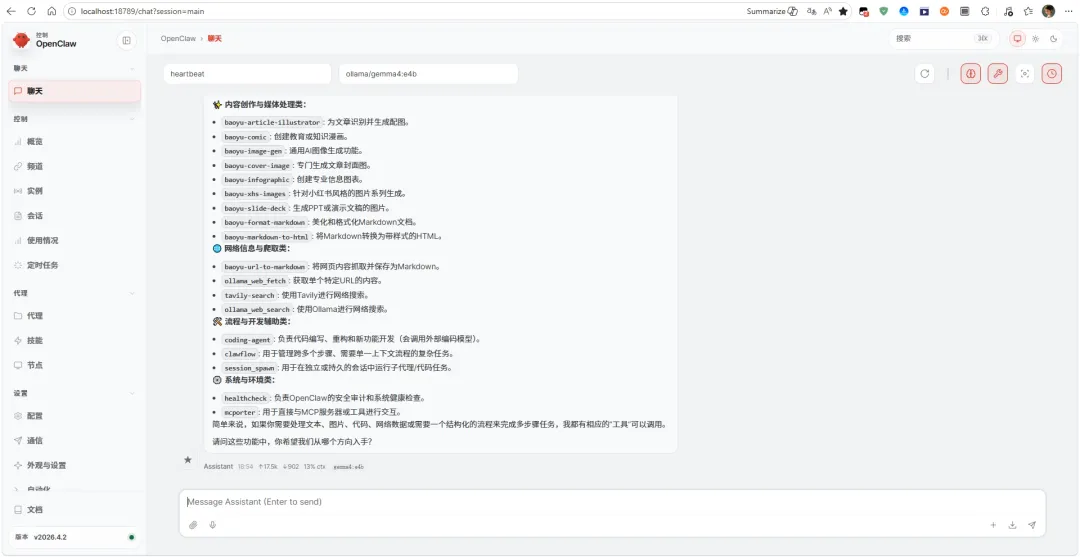1080x557 pixels.
Task: Open 定时任务 in the sidebar
Action: (74, 265)
